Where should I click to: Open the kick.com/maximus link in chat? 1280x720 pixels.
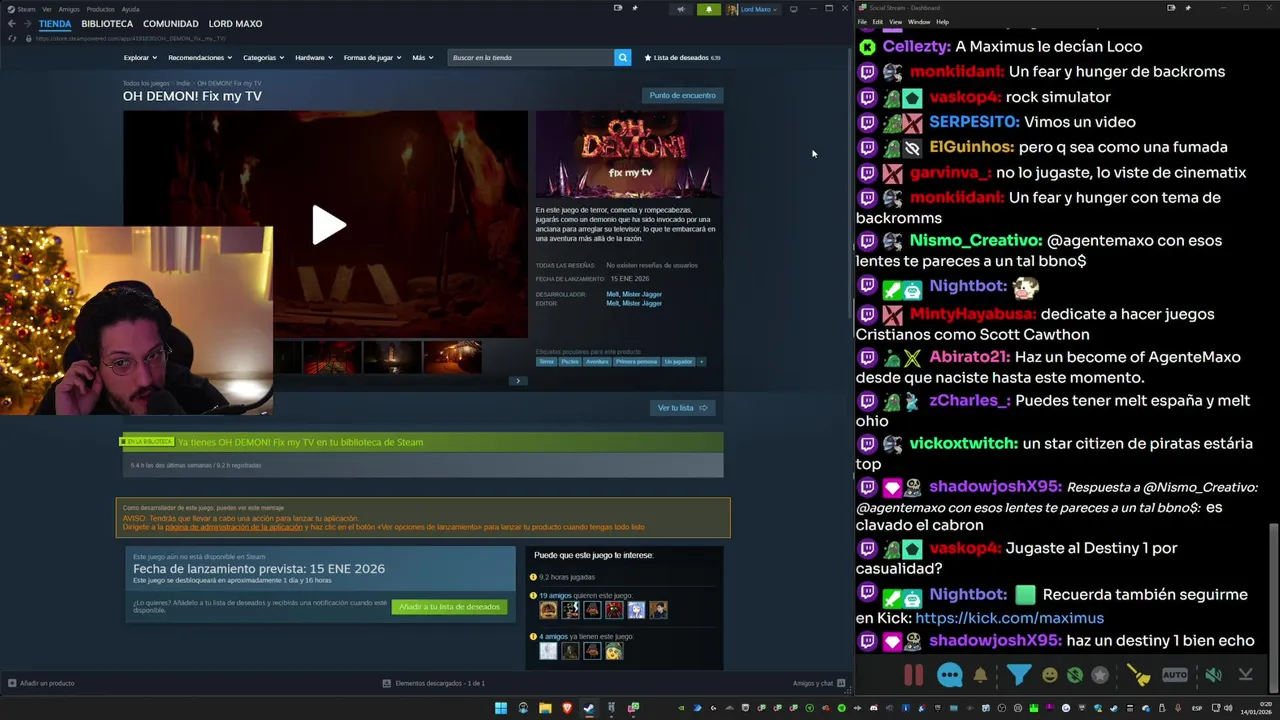pos(1009,618)
